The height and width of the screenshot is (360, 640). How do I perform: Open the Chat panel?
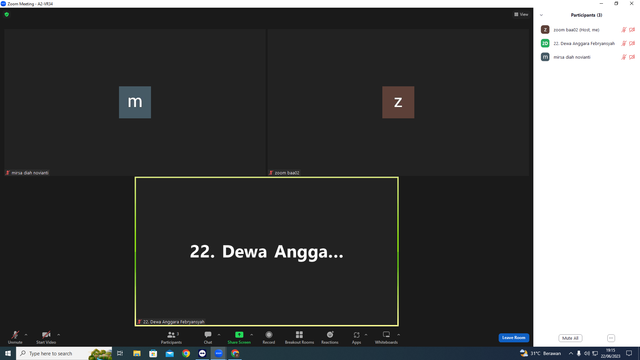[208, 337]
